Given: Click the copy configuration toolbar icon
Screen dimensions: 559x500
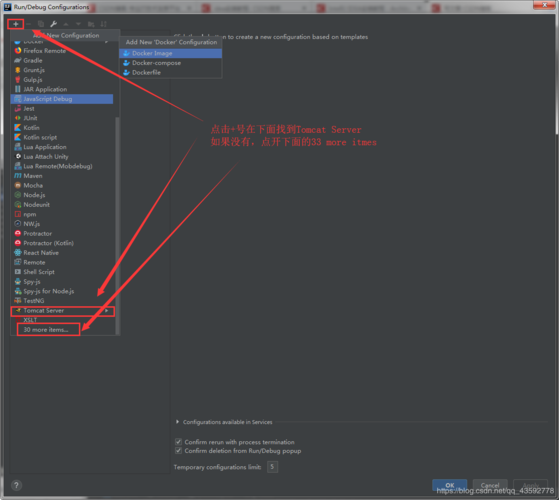Looking at the screenshot, I should coord(41,24).
